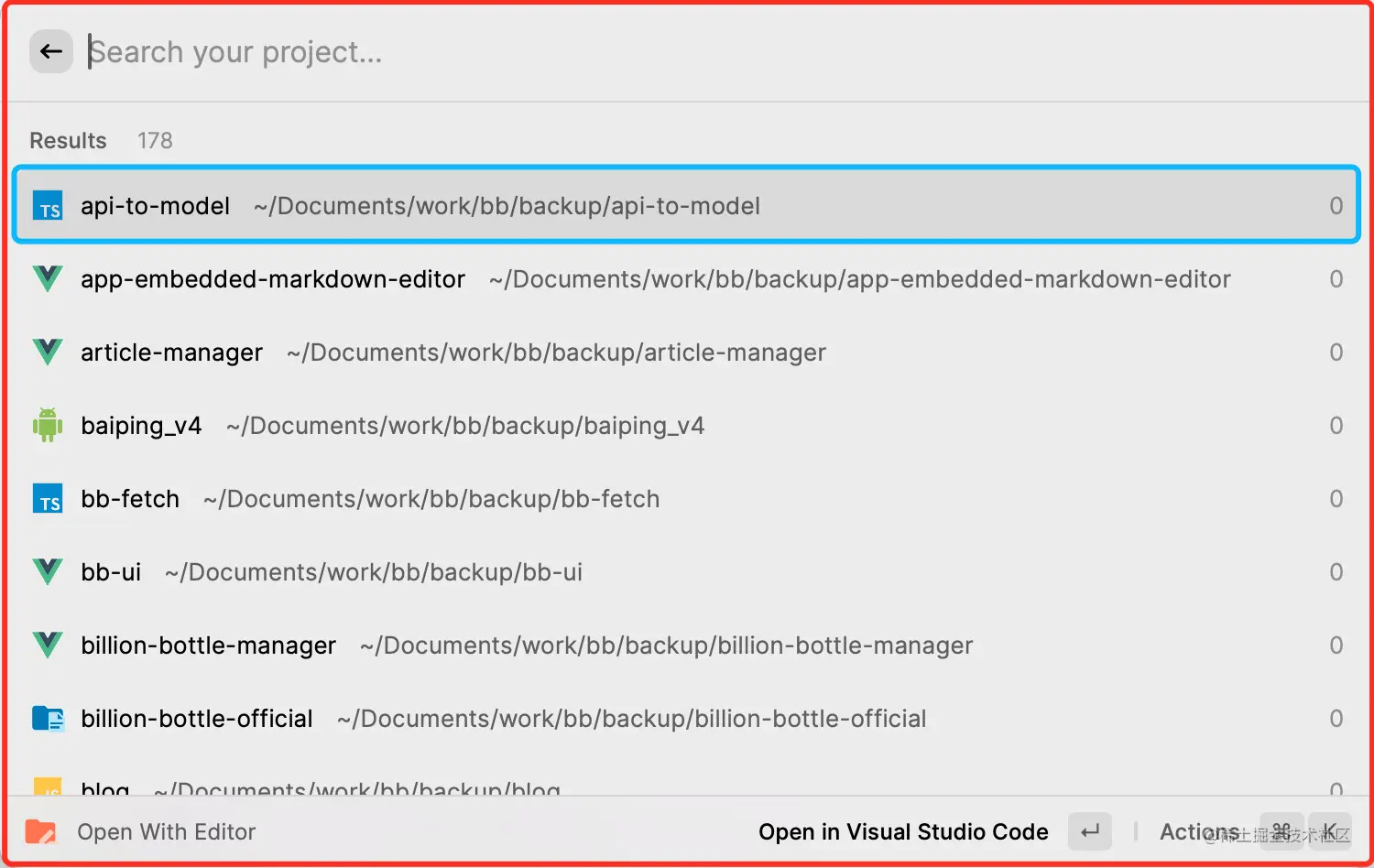The width and height of the screenshot is (1374, 868).
Task: Click the Vue icon next to article-manager
Action: 48,352
